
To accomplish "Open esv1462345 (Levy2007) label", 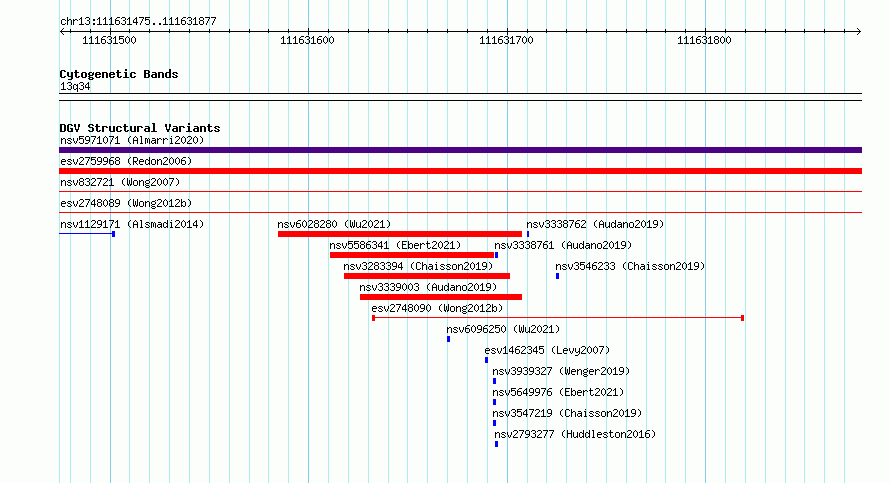I will coord(547,350).
